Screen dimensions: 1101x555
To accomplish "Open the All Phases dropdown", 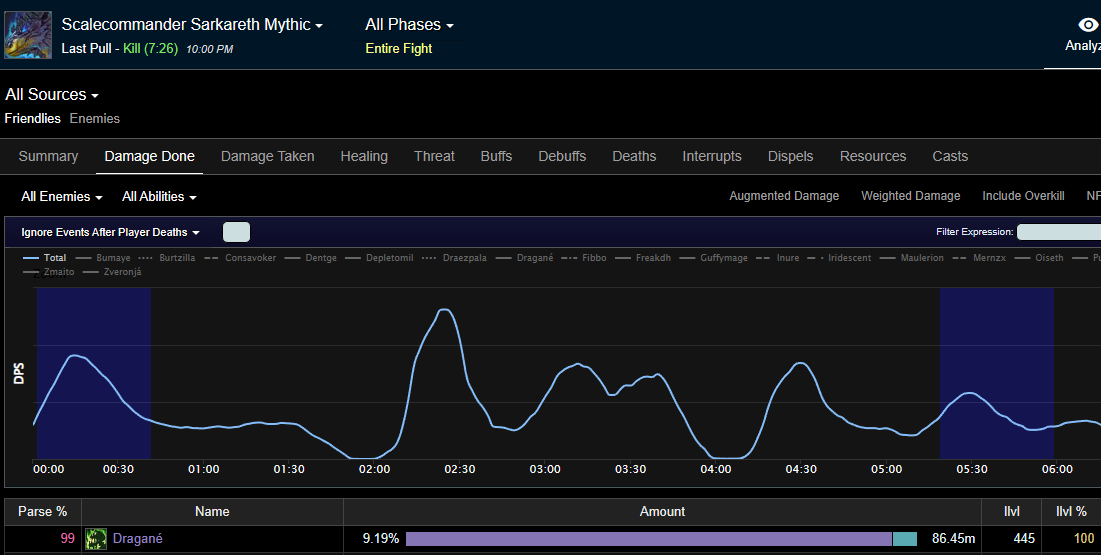I will 409,25.
